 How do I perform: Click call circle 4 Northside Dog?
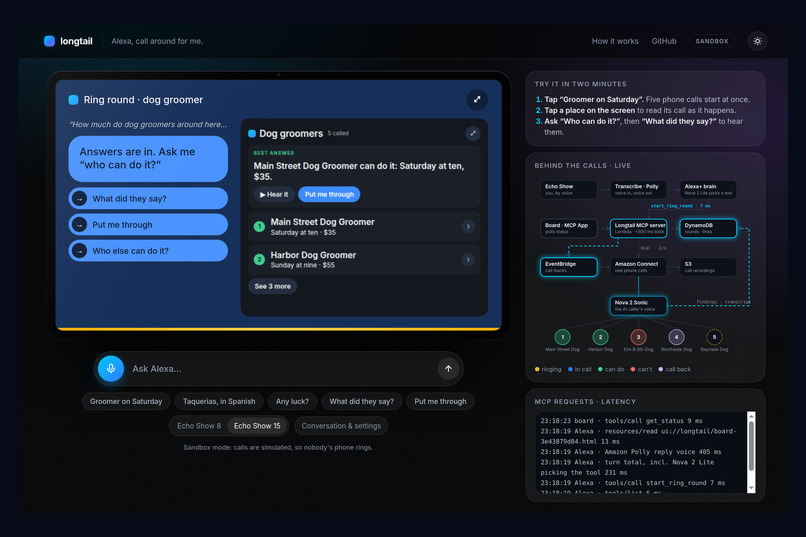click(676, 337)
